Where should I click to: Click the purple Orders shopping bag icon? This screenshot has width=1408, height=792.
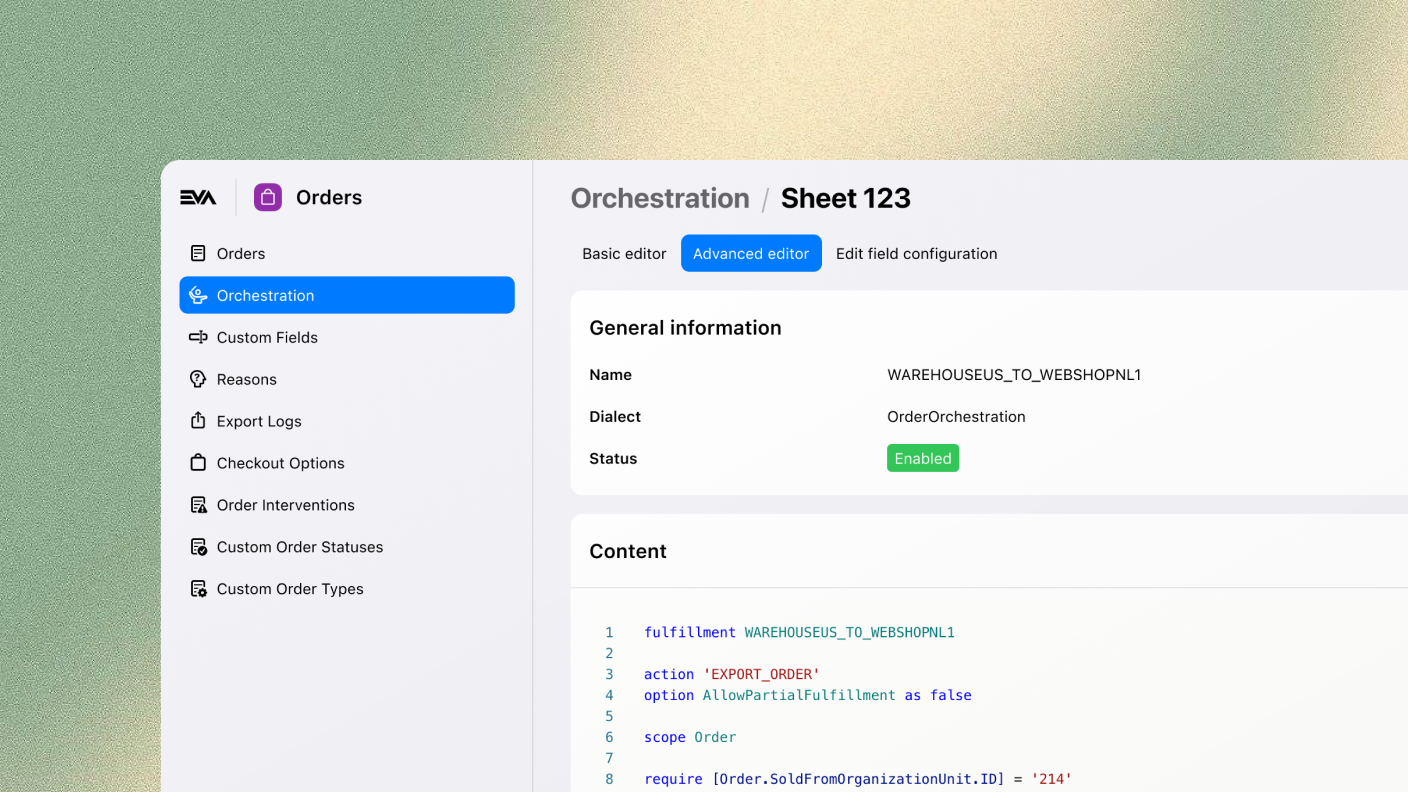pos(268,197)
